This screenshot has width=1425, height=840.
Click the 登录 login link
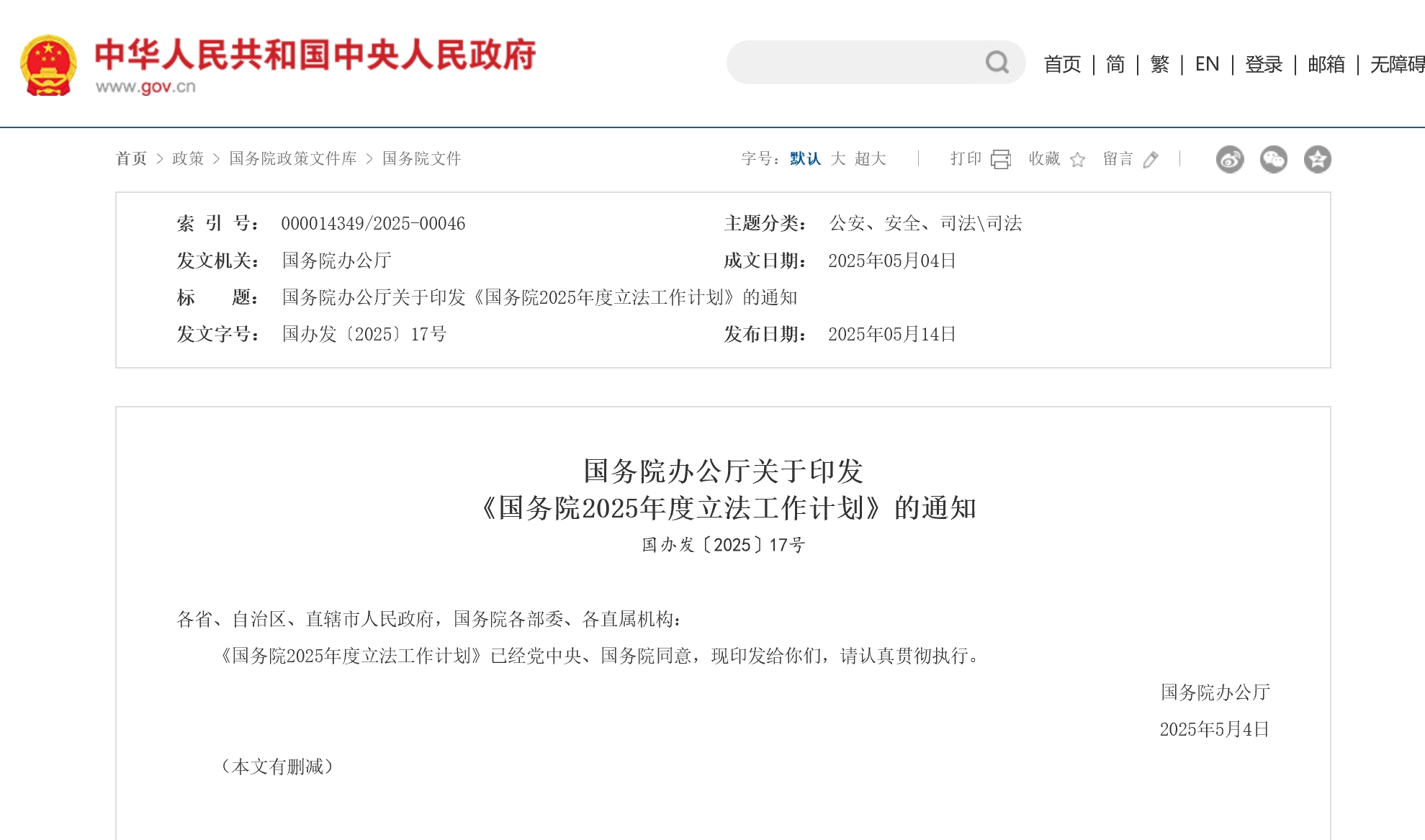1264,64
